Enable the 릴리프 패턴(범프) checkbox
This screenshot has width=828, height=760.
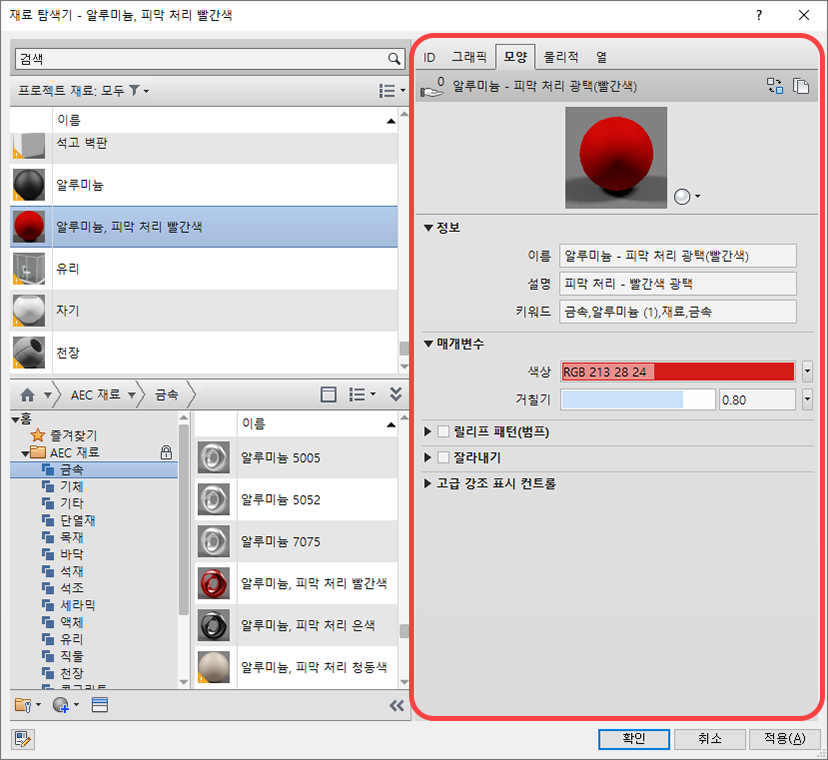(444, 432)
